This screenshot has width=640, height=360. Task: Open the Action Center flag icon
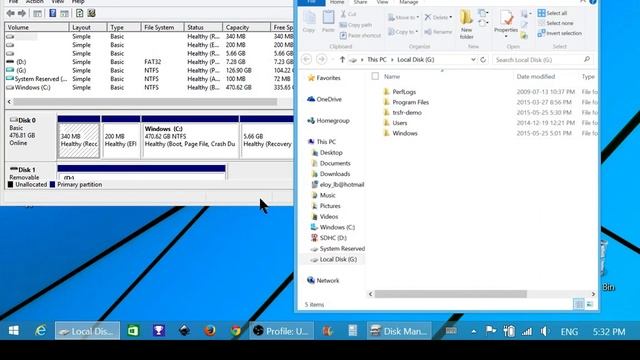tap(491, 331)
